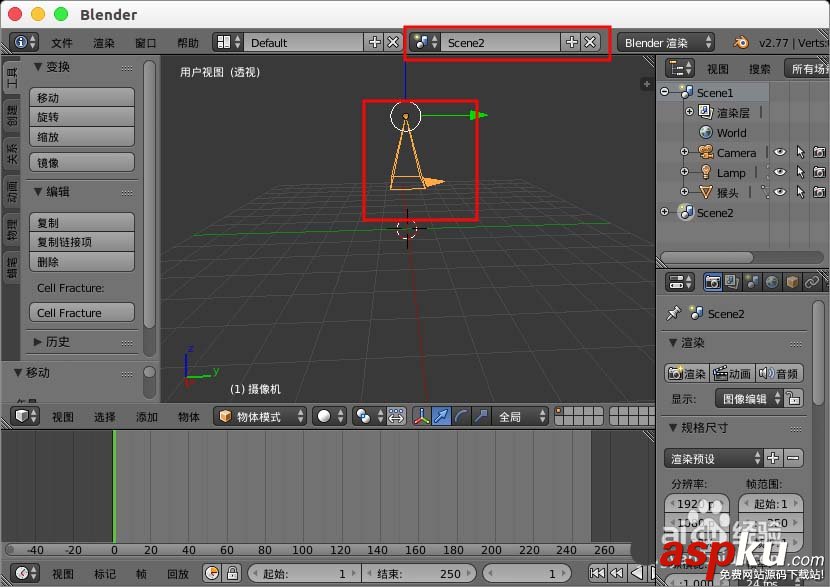Open the render layers properties tab

click(x=732, y=282)
